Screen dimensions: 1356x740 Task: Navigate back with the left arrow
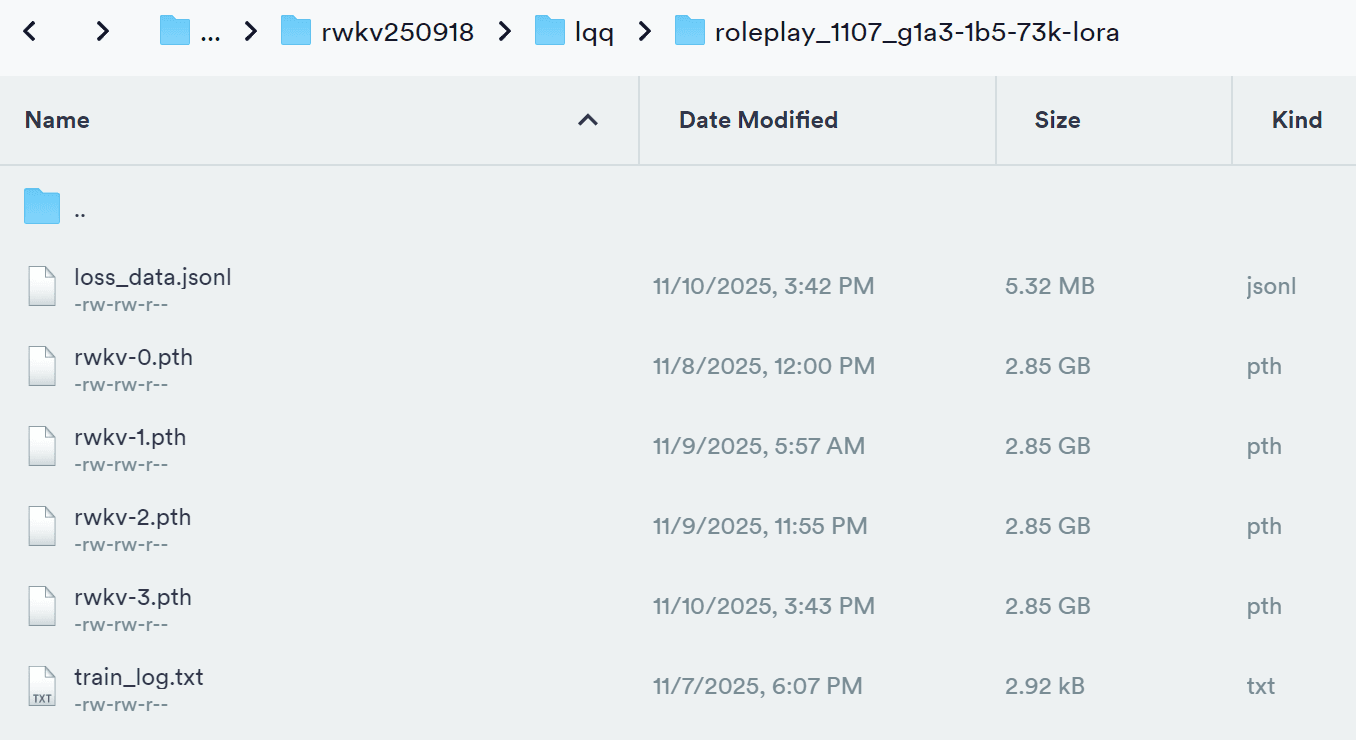29,31
